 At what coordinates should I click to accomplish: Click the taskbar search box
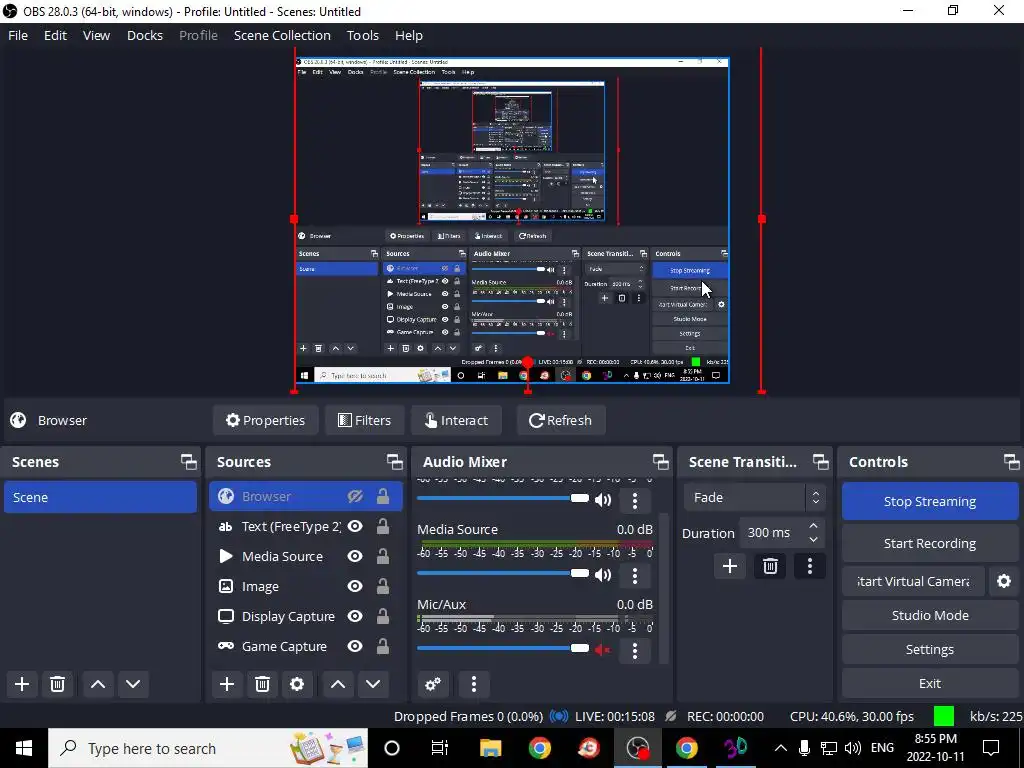click(208, 748)
